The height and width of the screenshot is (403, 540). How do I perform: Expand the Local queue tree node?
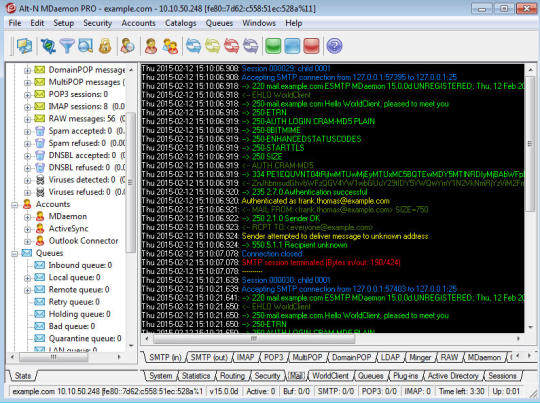(27, 278)
